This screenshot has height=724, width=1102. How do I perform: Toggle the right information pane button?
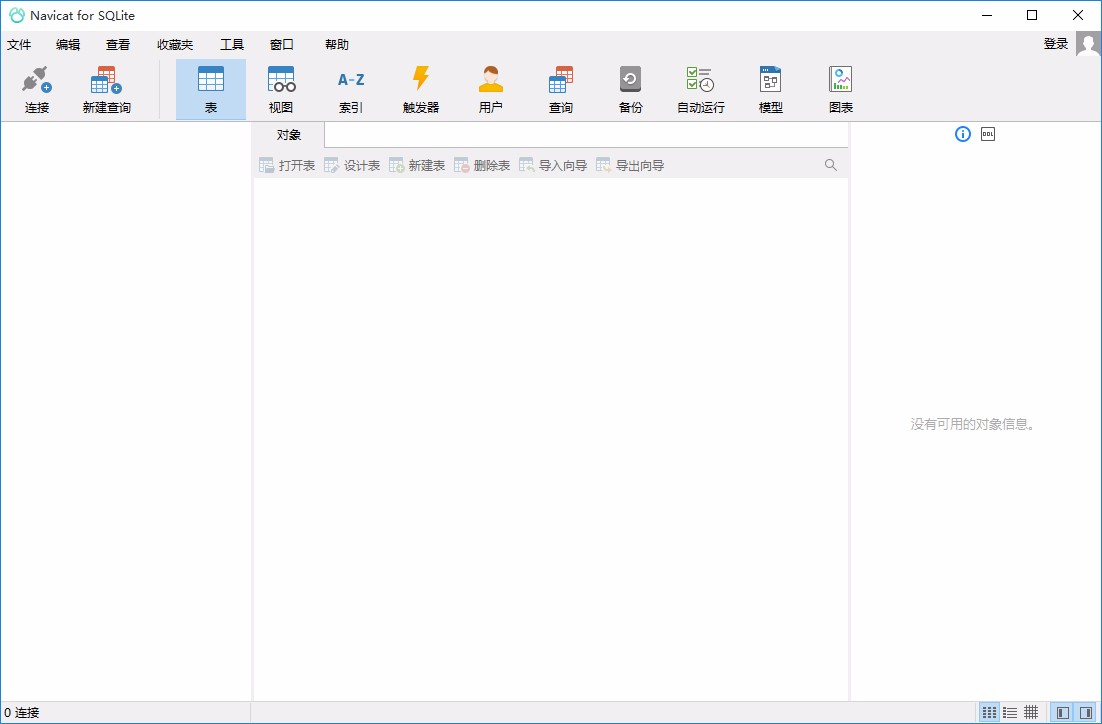coord(1085,712)
